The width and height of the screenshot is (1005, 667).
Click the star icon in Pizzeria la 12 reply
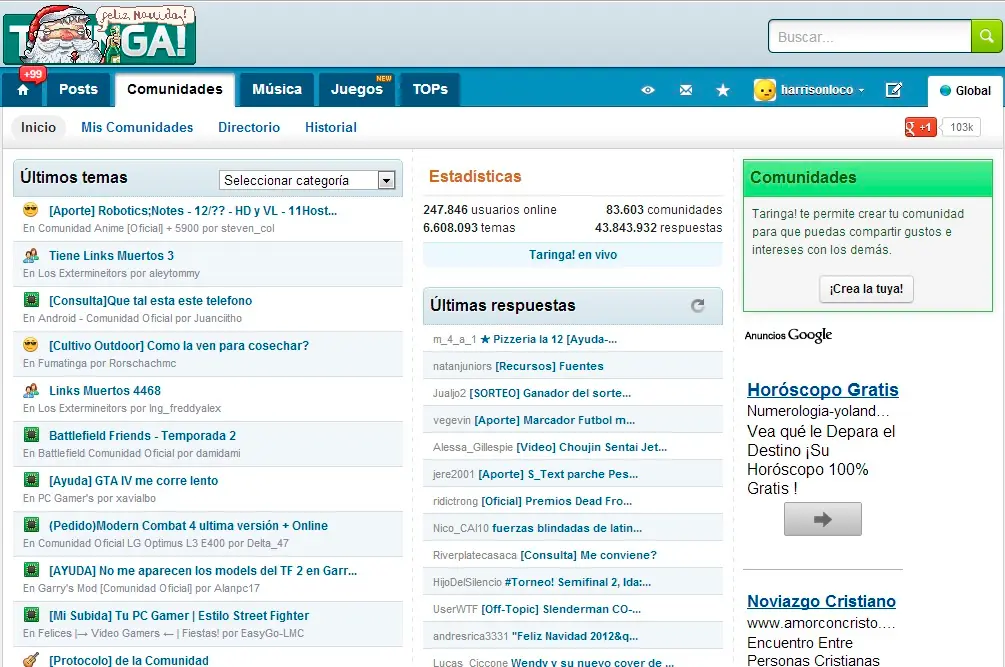485,340
